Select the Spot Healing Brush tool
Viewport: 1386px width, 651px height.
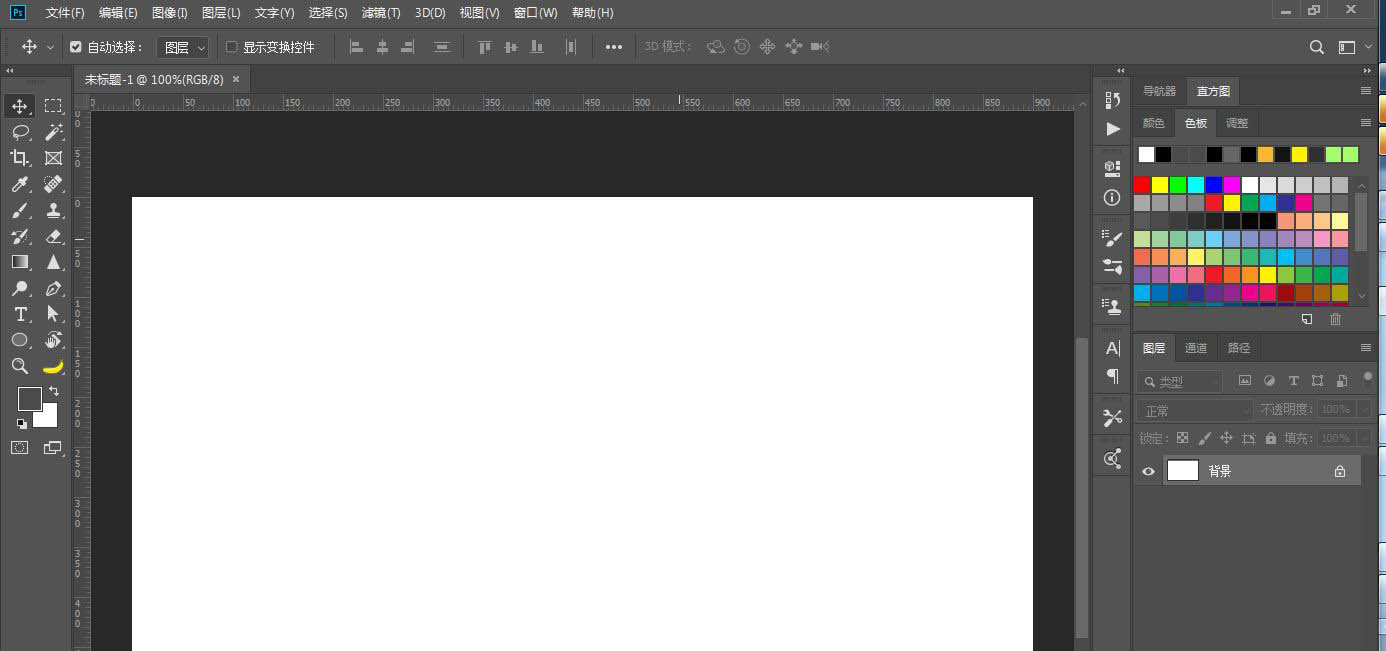point(53,184)
